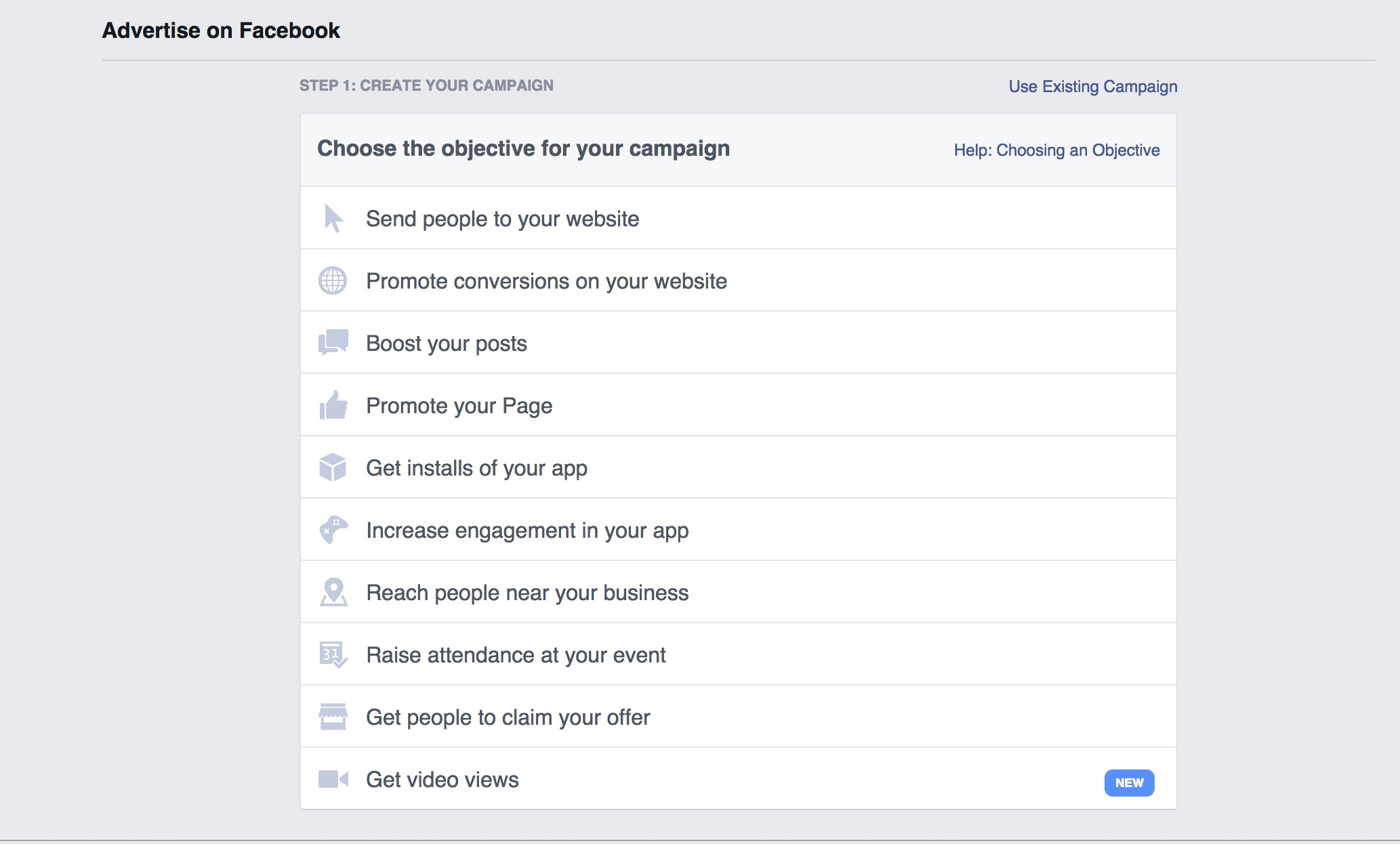Click the video camera icon for video views
This screenshot has width=1400, height=844.
[x=333, y=779]
